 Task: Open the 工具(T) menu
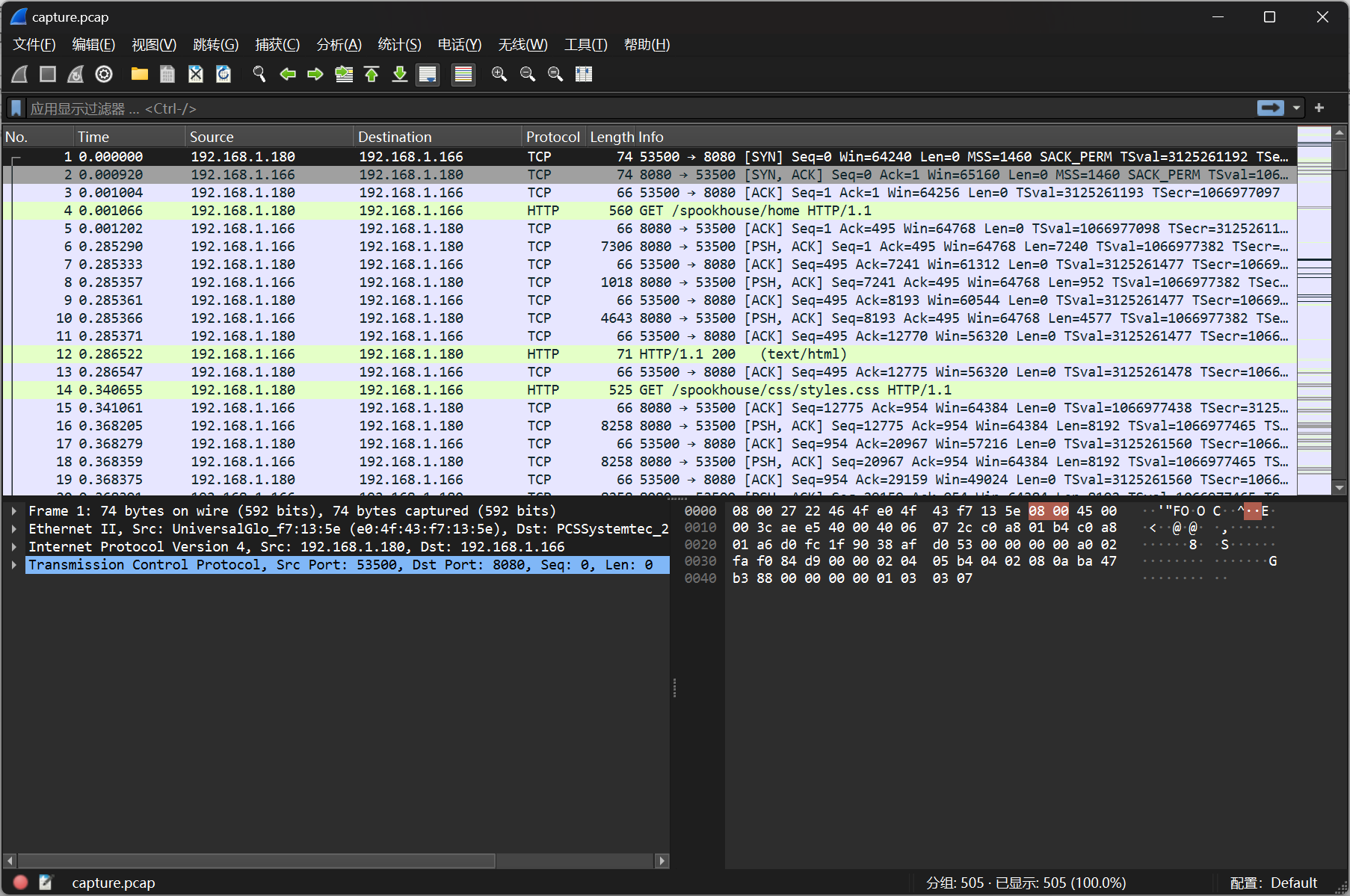585,45
